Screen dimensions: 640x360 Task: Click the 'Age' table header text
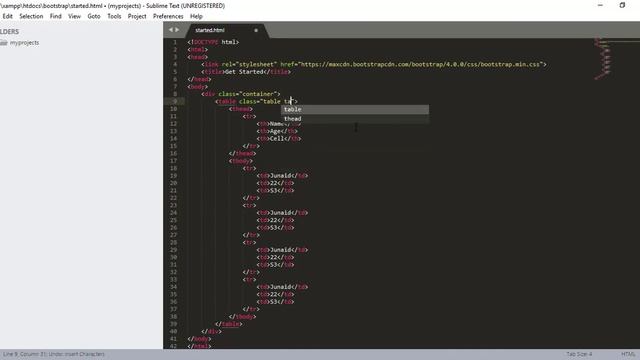click(x=275, y=131)
